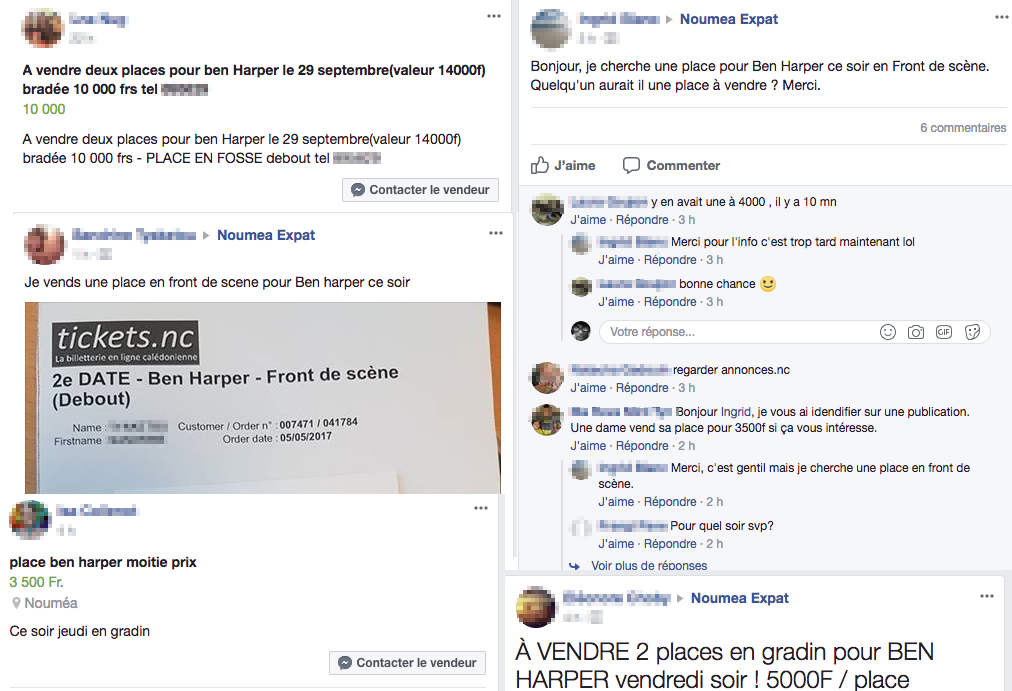This screenshot has height=691, width=1012.
Task: Click J'aime under the bonne chance comment
Action: [616, 301]
